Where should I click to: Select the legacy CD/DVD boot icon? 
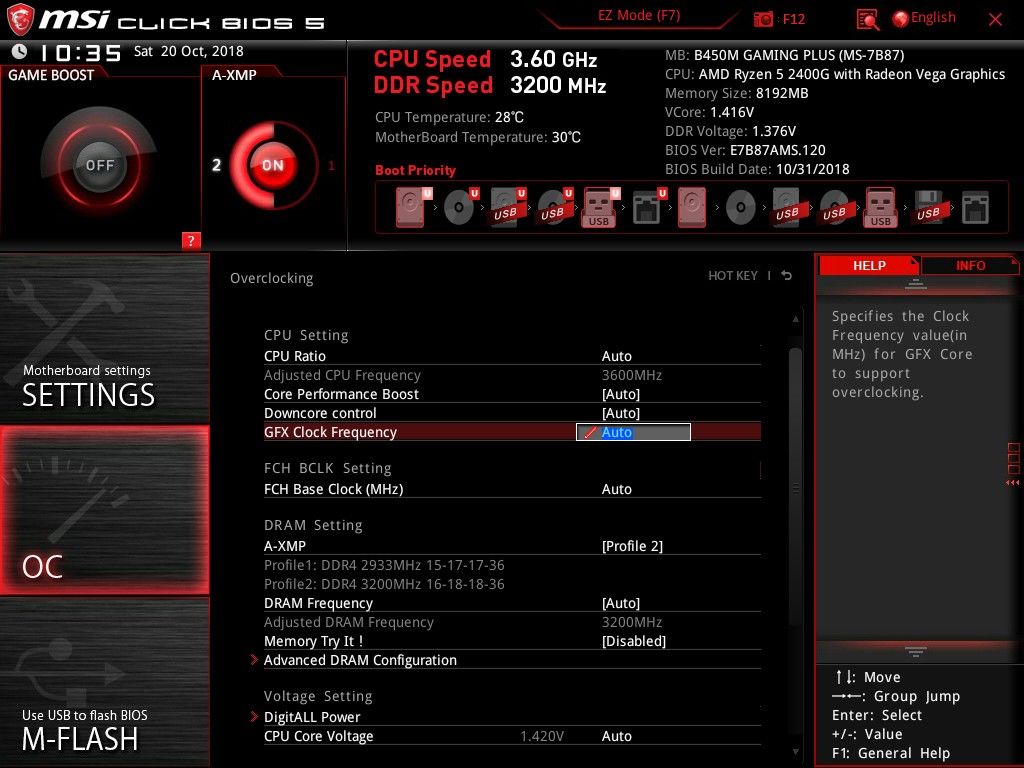pyautogui.click(x=741, y=208)
